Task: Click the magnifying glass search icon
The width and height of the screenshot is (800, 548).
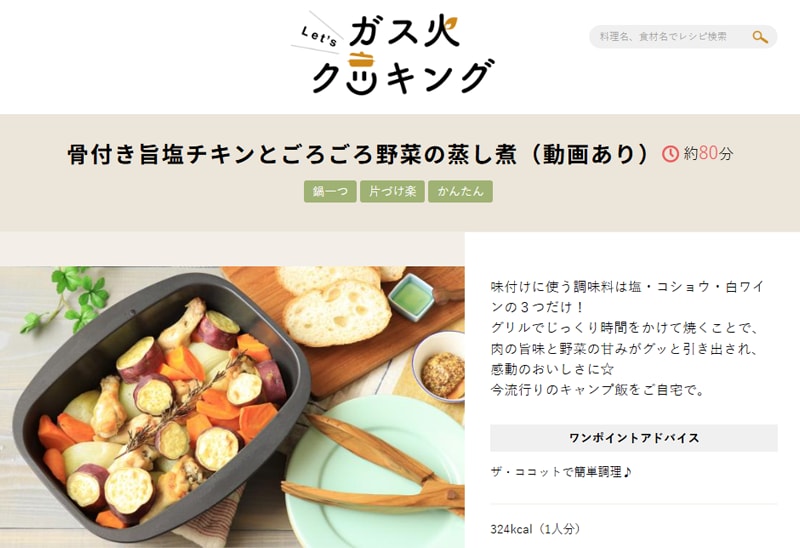Action: 760,37
